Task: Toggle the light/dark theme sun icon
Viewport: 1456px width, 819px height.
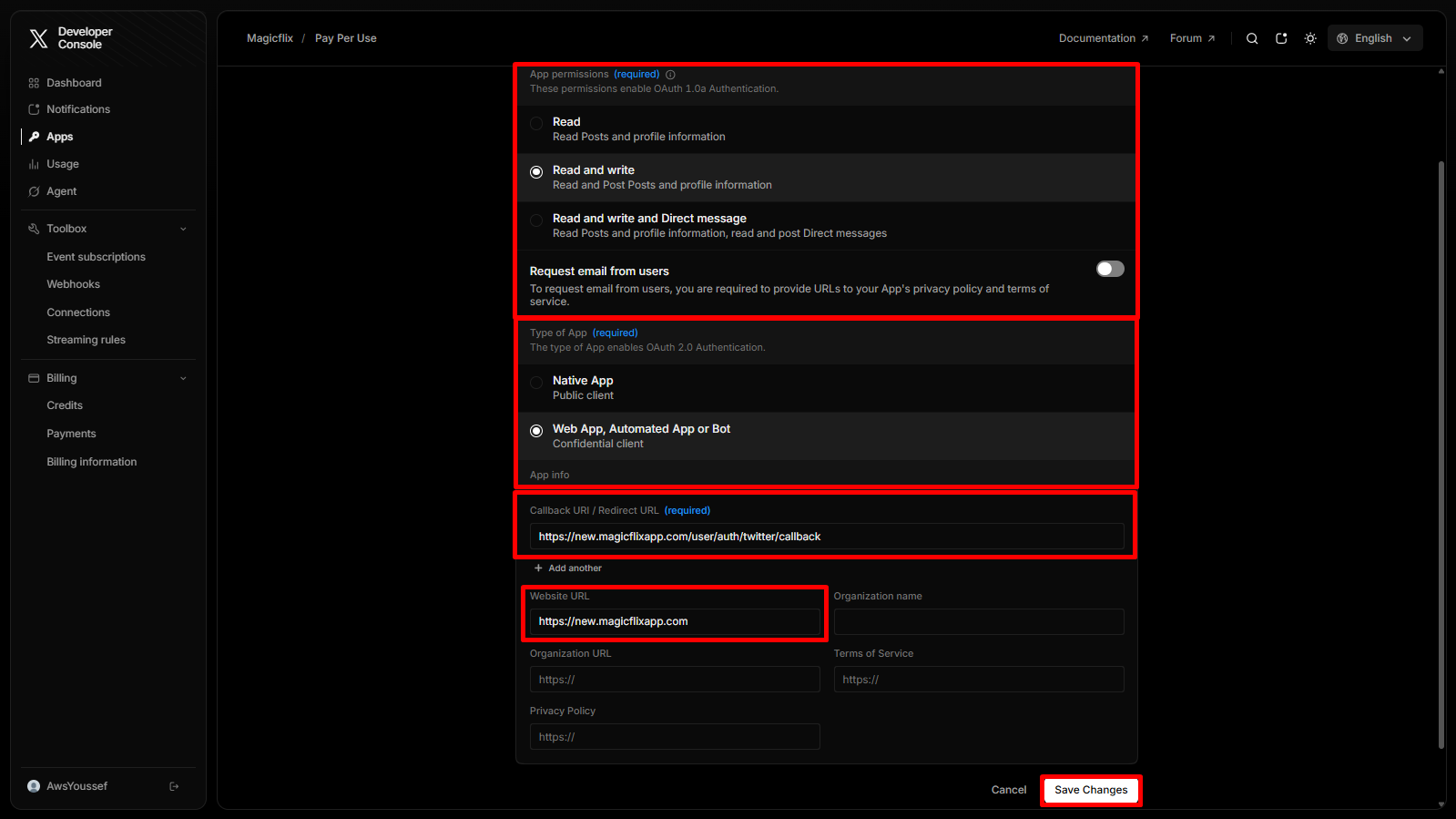Action: (1310, 38)
